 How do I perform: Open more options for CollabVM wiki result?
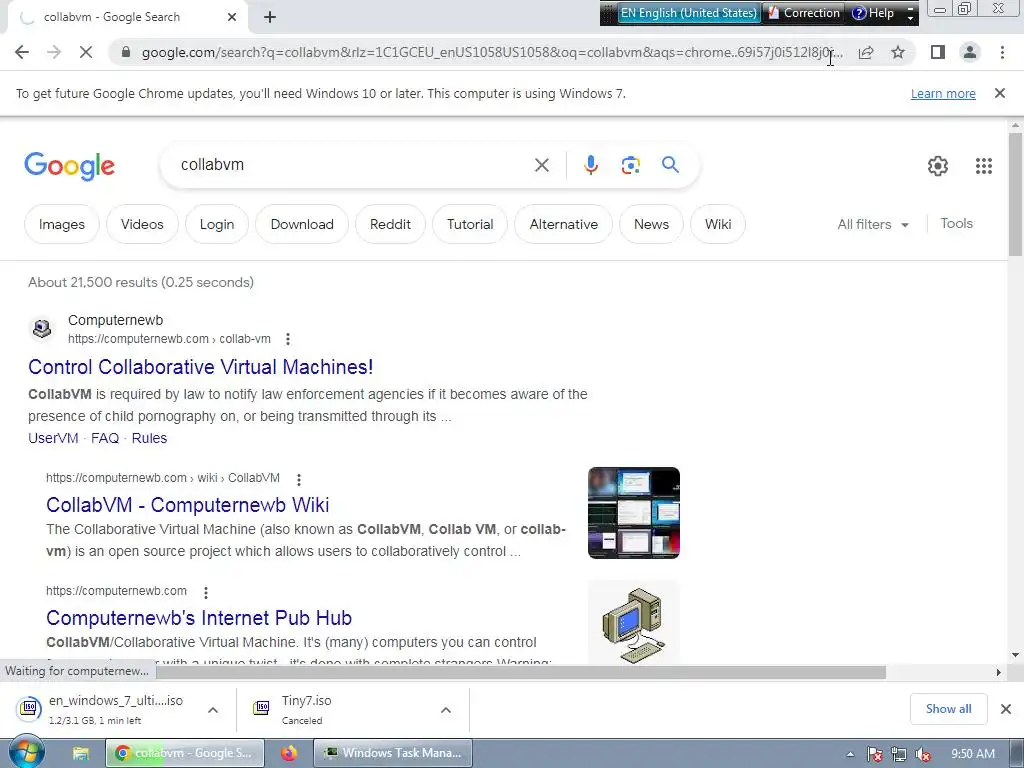tap(298, 479)
